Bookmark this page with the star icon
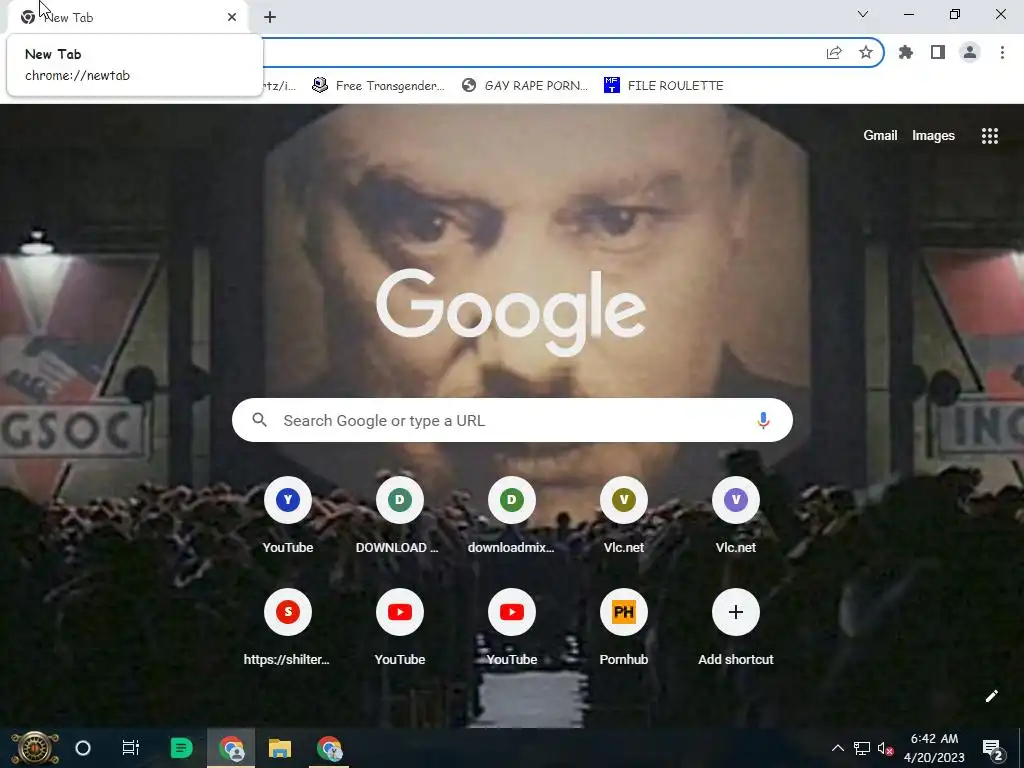This screenshot has height=768, width=1024. [x=866, y=53]
